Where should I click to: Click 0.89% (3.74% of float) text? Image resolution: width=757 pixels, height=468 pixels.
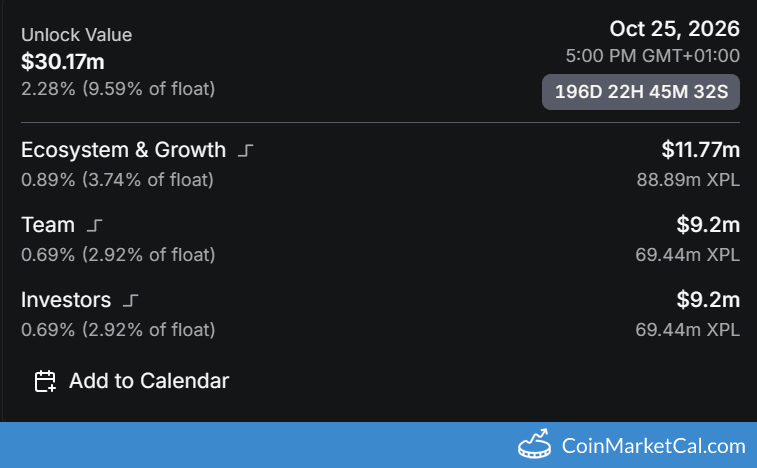pos(118,180)
